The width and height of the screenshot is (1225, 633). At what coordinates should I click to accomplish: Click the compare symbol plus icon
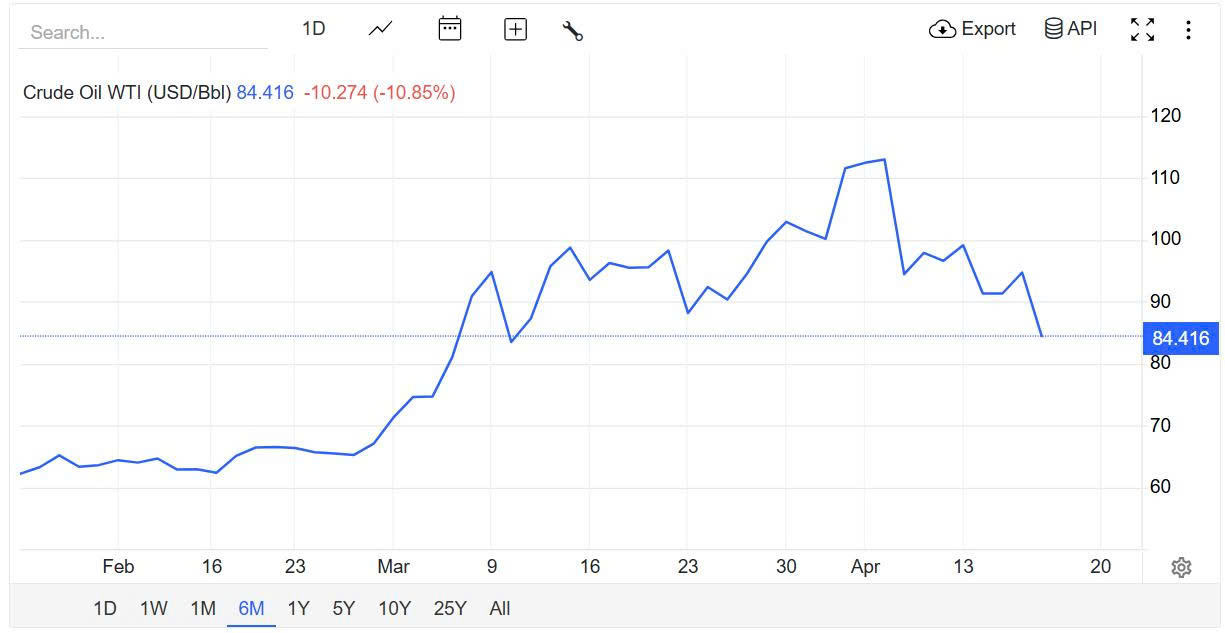(x=515, y=29)
